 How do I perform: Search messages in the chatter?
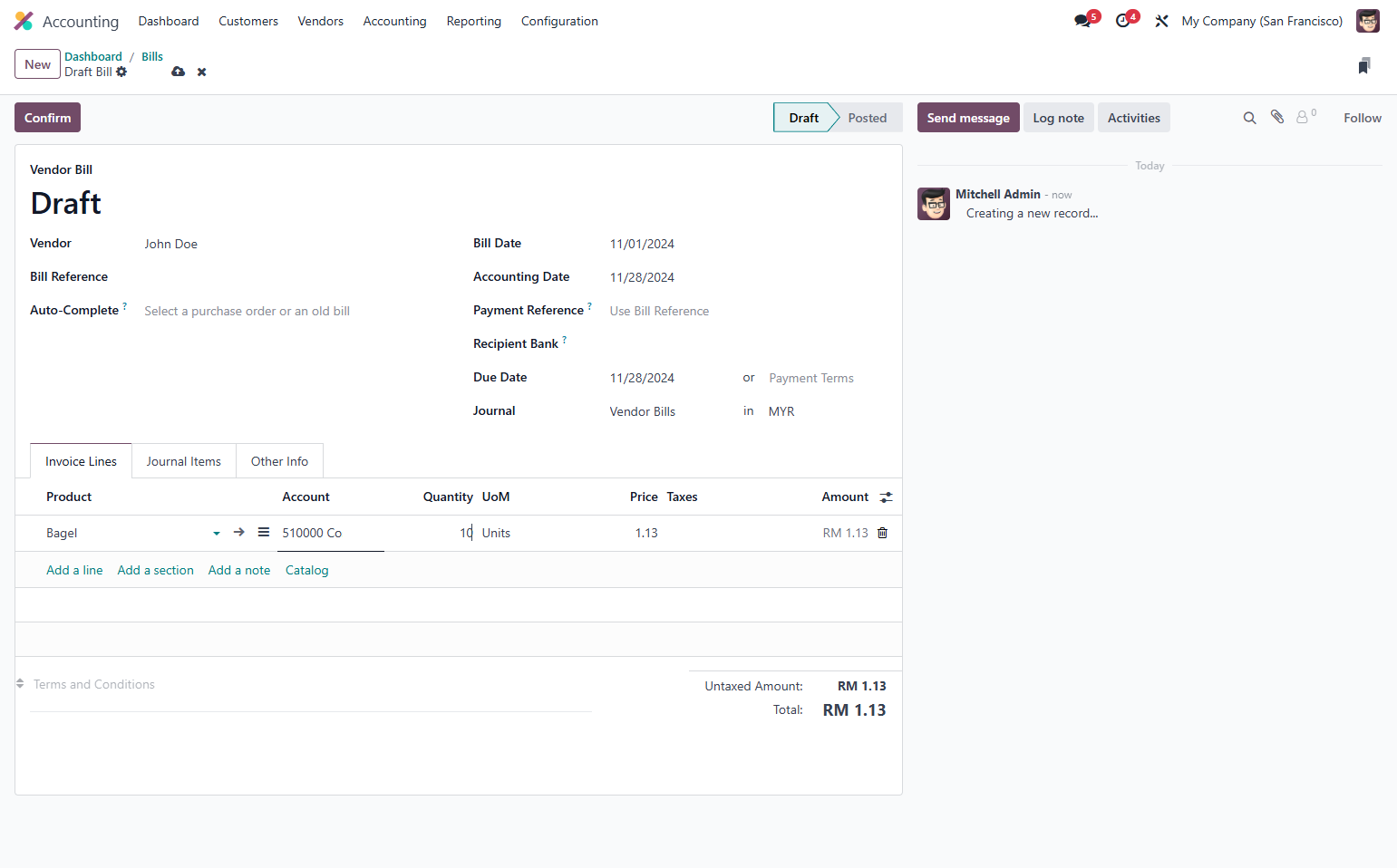coord(1249,118)
